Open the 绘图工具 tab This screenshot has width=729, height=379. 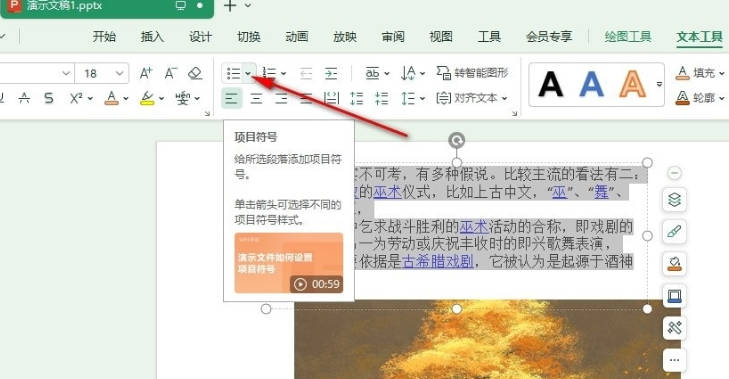pyautogui.click(x=628, y=36)
